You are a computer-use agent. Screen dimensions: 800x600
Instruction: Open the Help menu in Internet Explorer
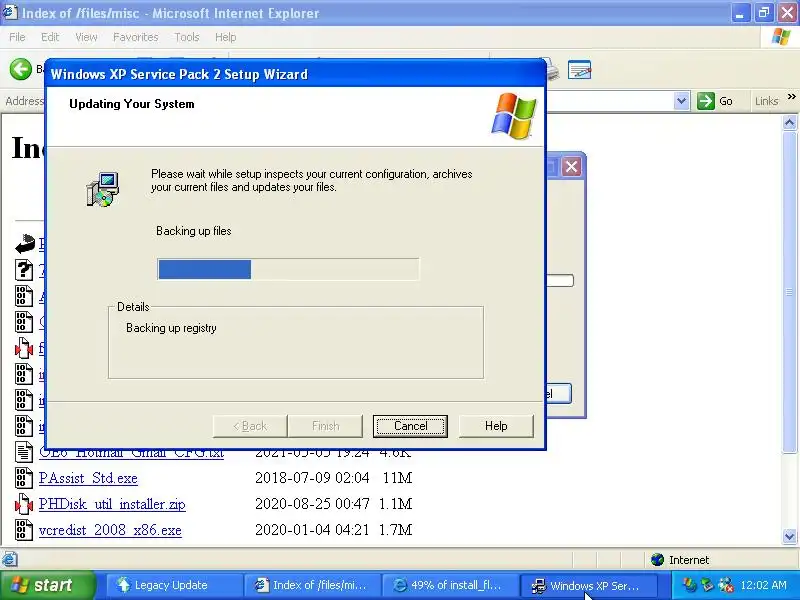[x=225, y=37]
